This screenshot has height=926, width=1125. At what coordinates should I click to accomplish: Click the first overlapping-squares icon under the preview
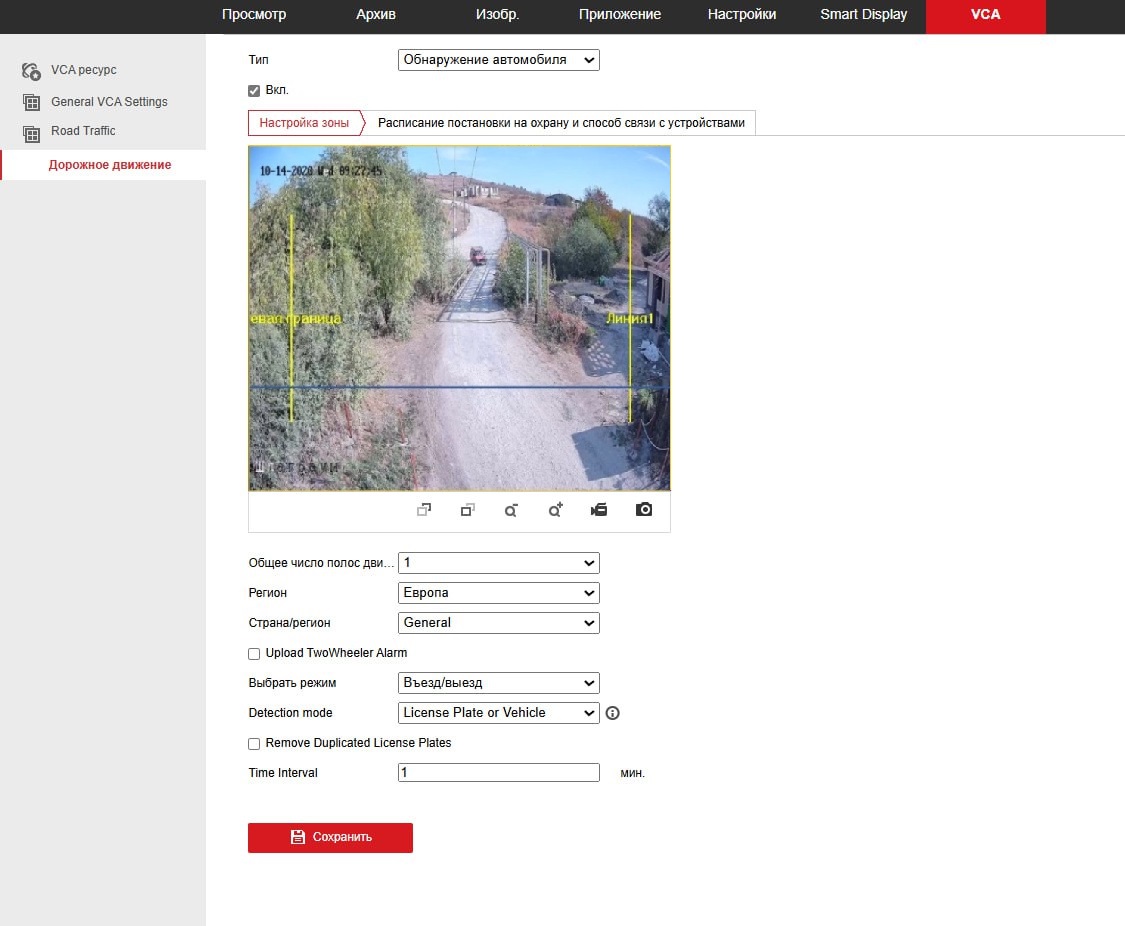tap(424, 510)
